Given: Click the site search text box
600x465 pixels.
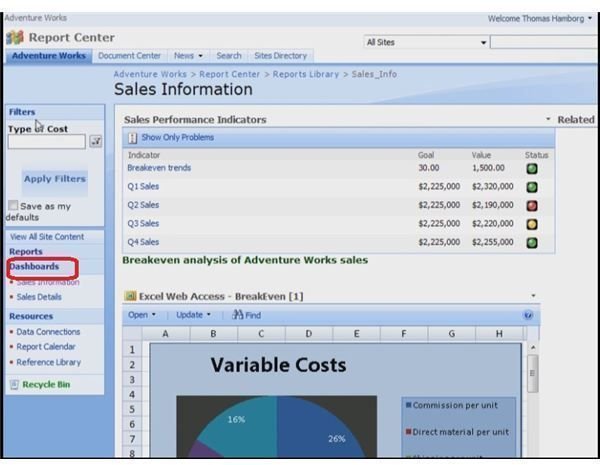Looking at the screenshot, I should click(544, 42).
